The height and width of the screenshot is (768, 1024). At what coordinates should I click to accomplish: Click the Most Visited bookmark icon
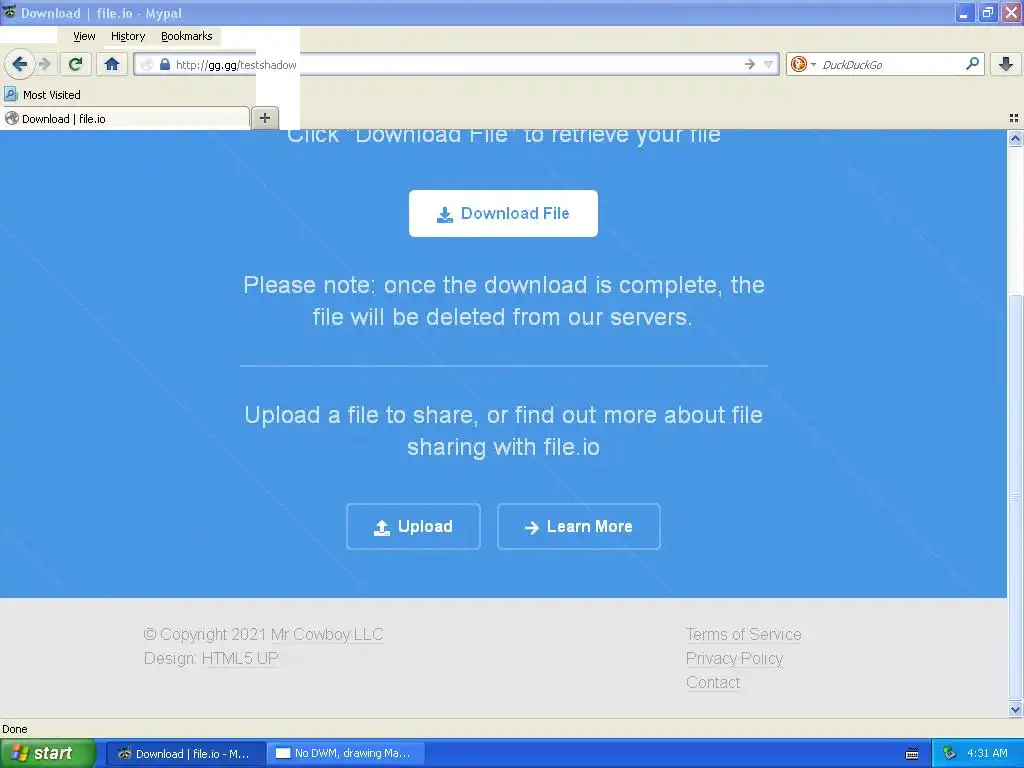(x=10, y=95)
